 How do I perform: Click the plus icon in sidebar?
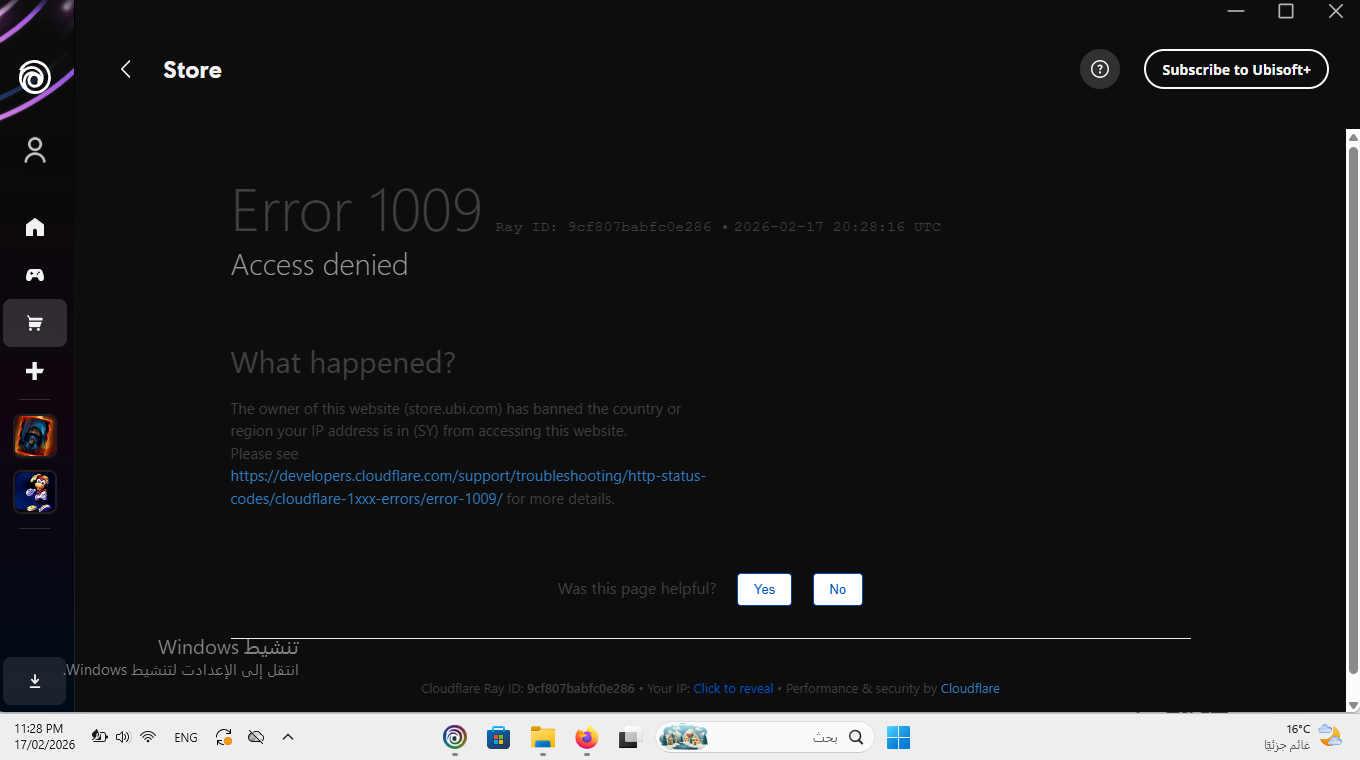pos(35,371)
